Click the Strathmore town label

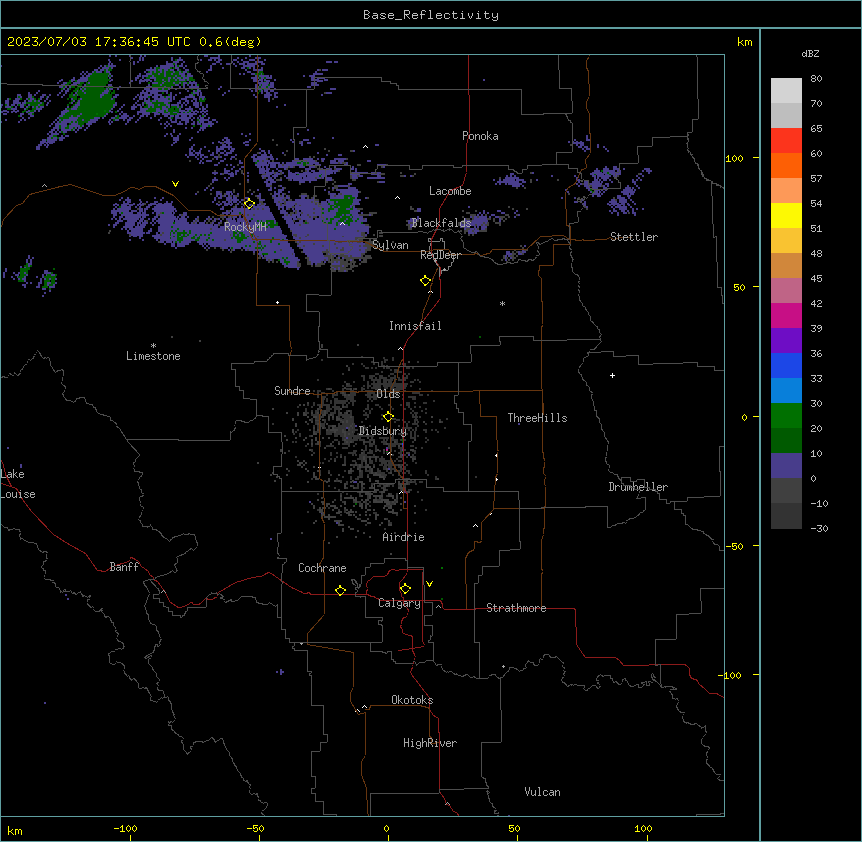[516, 608]
